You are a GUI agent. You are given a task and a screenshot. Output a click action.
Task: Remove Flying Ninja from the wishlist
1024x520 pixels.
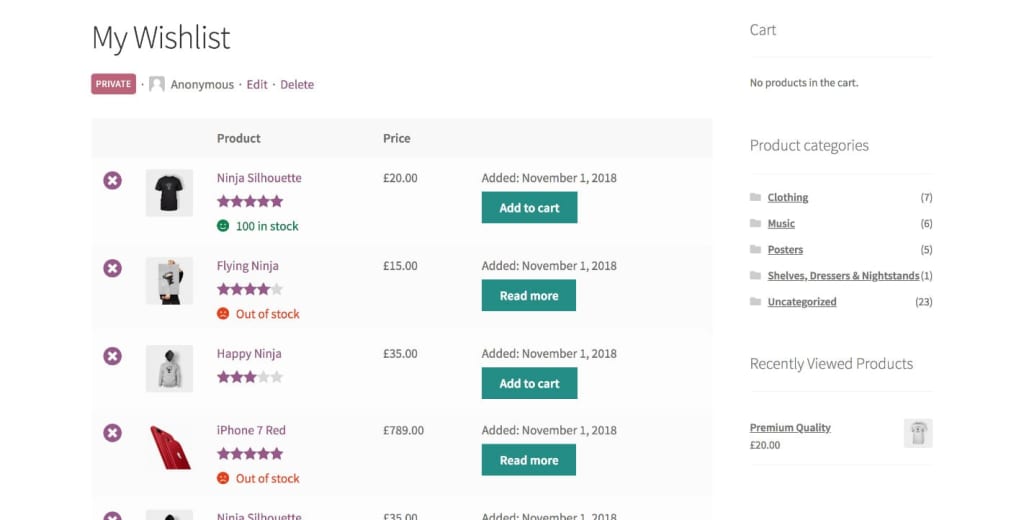[x=112, y=268]
